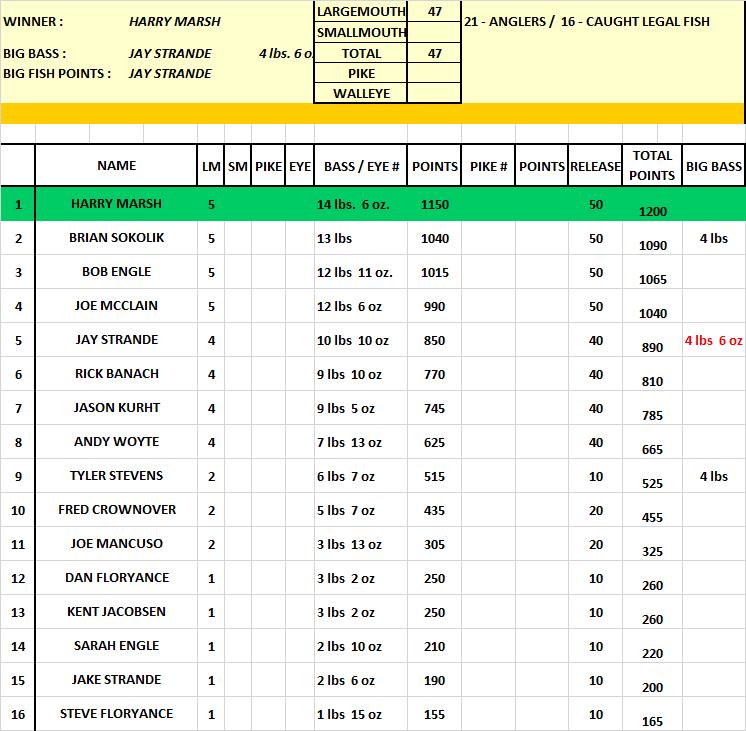
Task: Click the PIKE # column header
Action: (489, 166)
